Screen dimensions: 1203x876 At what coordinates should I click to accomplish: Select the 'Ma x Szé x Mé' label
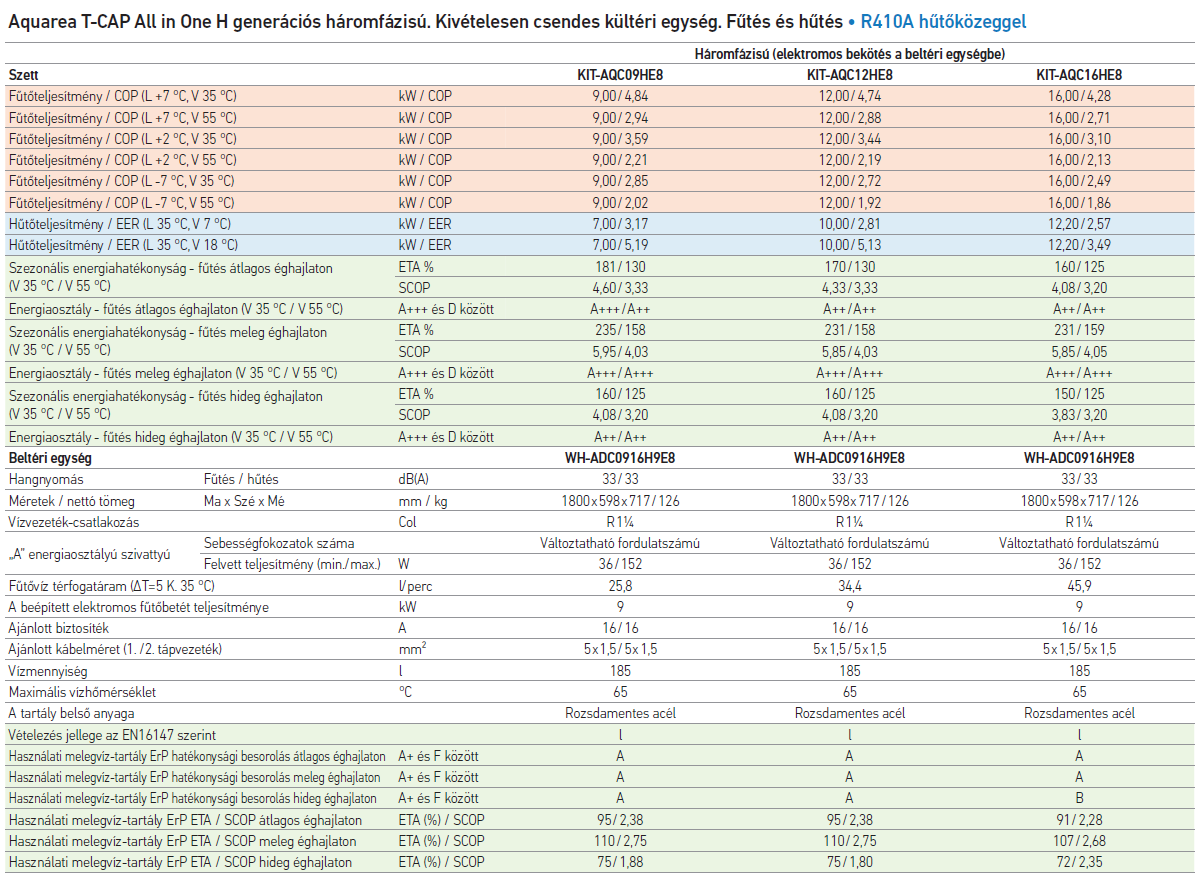coord(244,501)
